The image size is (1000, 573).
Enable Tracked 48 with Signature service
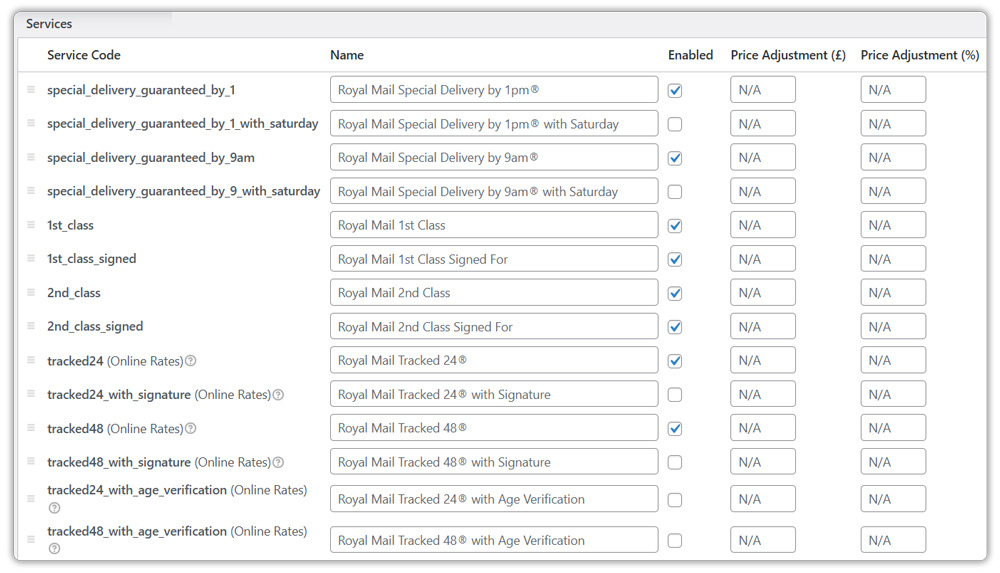coord(675,463)
